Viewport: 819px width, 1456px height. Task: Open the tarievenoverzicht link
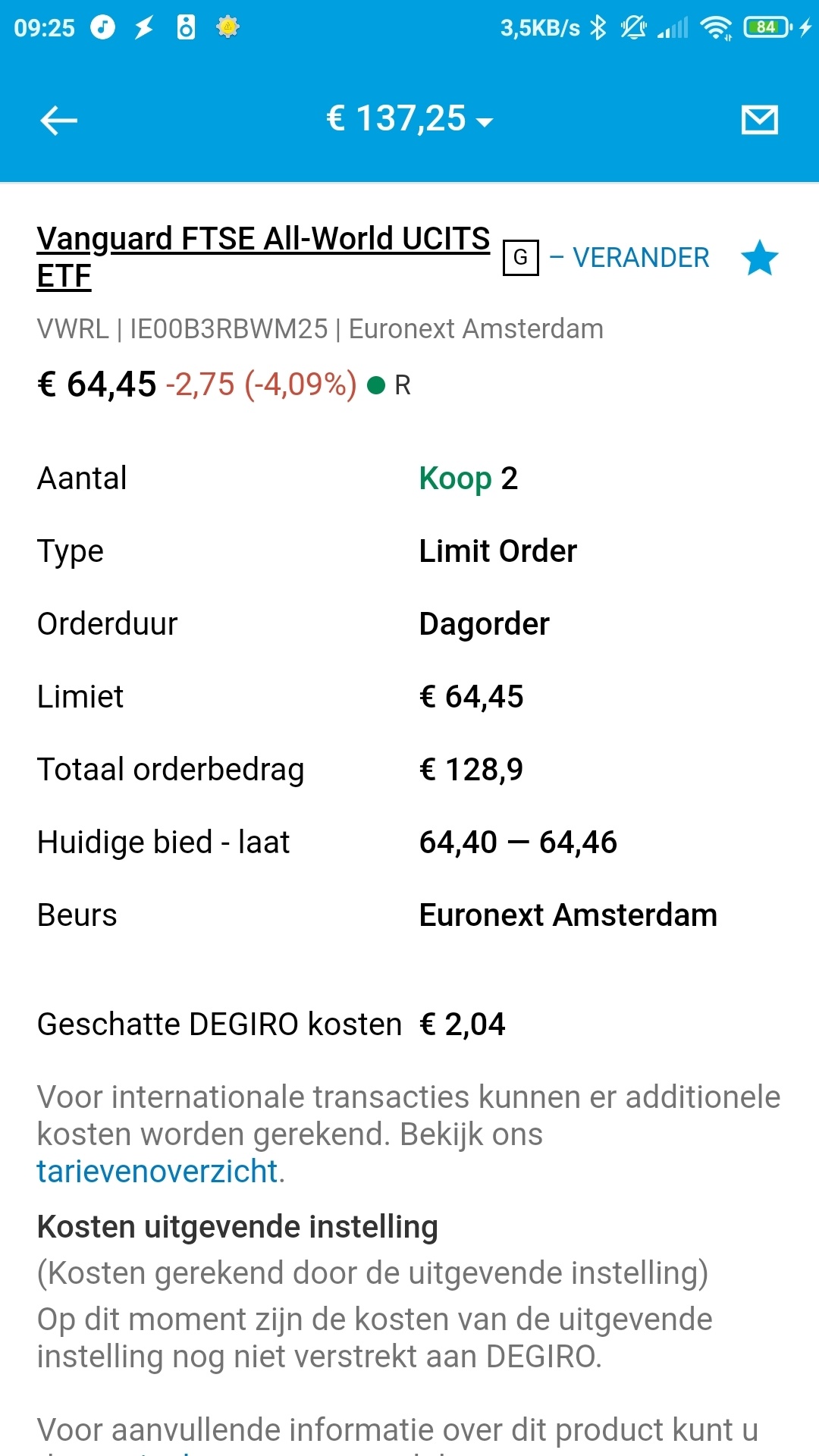click(x=157, y=1172)
